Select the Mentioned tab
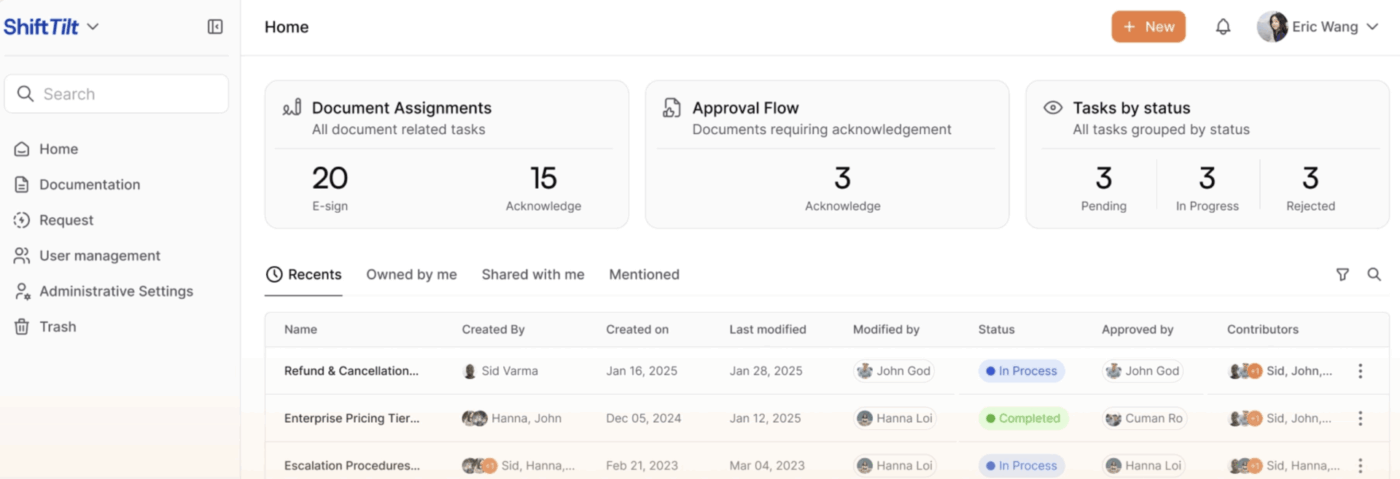The width and height of the screenshot is (1400, 479). point(644,274)
